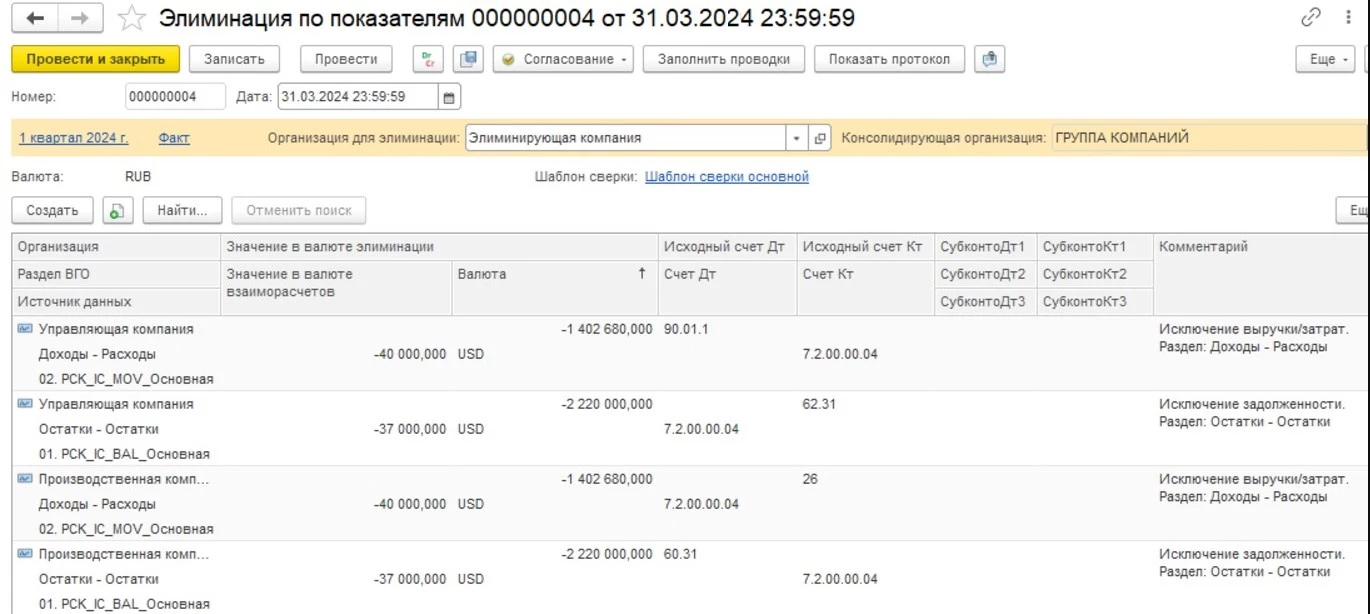1370x614 pixels.
Task: Click the Раздел ВГО column header
Action: click(116, 274)
